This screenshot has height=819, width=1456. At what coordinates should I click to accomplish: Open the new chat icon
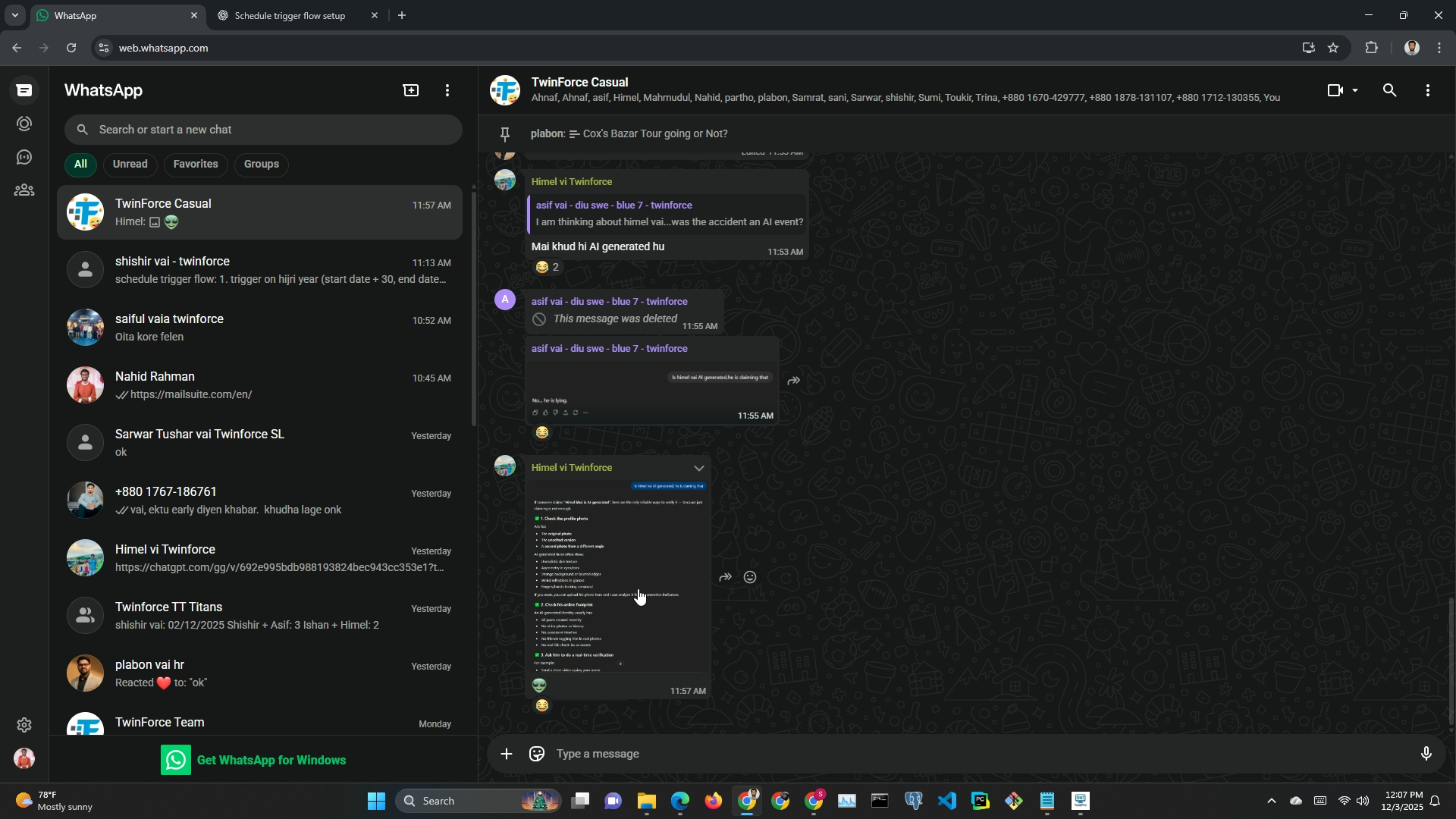coord(411,90)
